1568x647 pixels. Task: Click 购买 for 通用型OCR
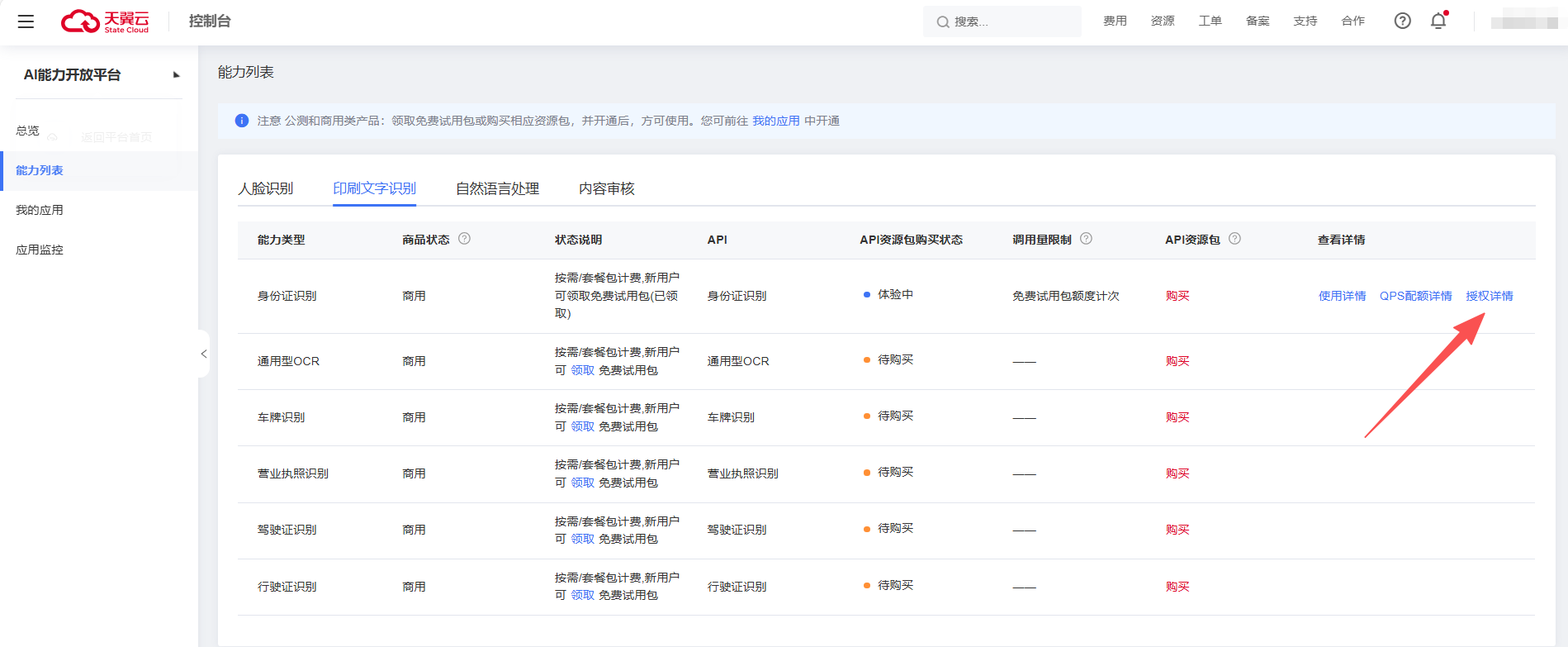click(x=1177, y=361)
